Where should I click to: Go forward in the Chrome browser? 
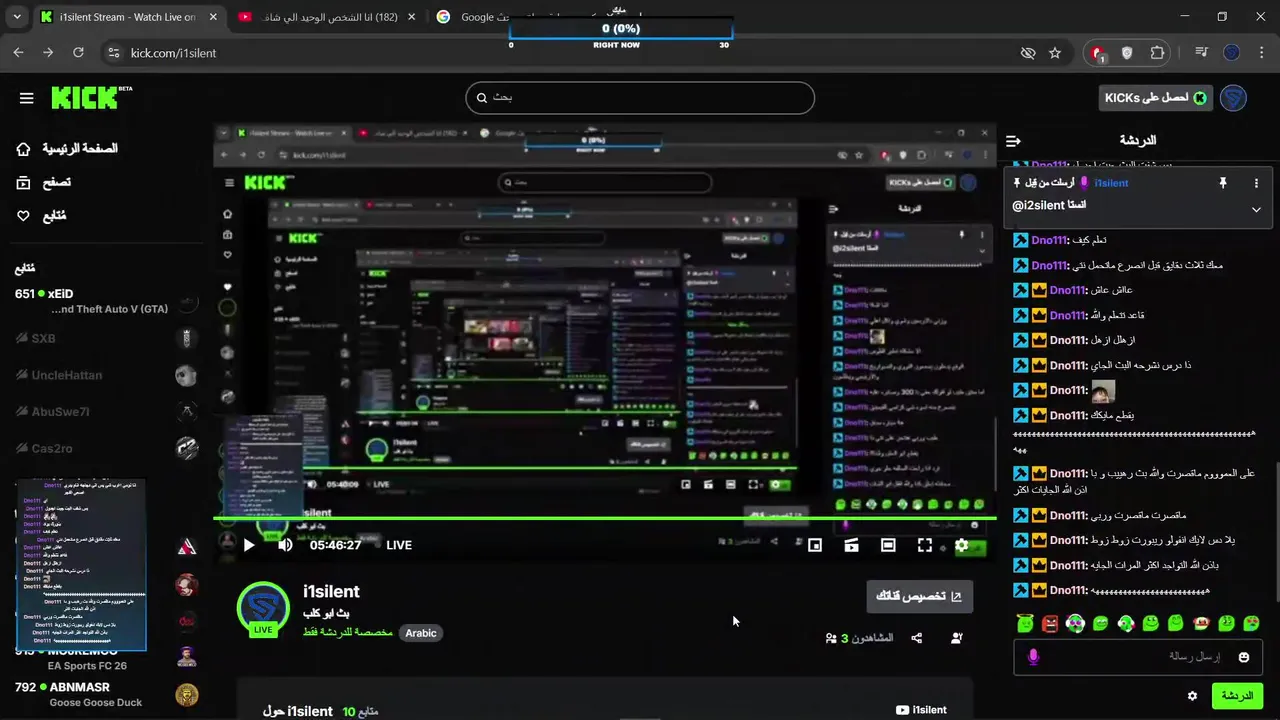(x=48, y=53)
